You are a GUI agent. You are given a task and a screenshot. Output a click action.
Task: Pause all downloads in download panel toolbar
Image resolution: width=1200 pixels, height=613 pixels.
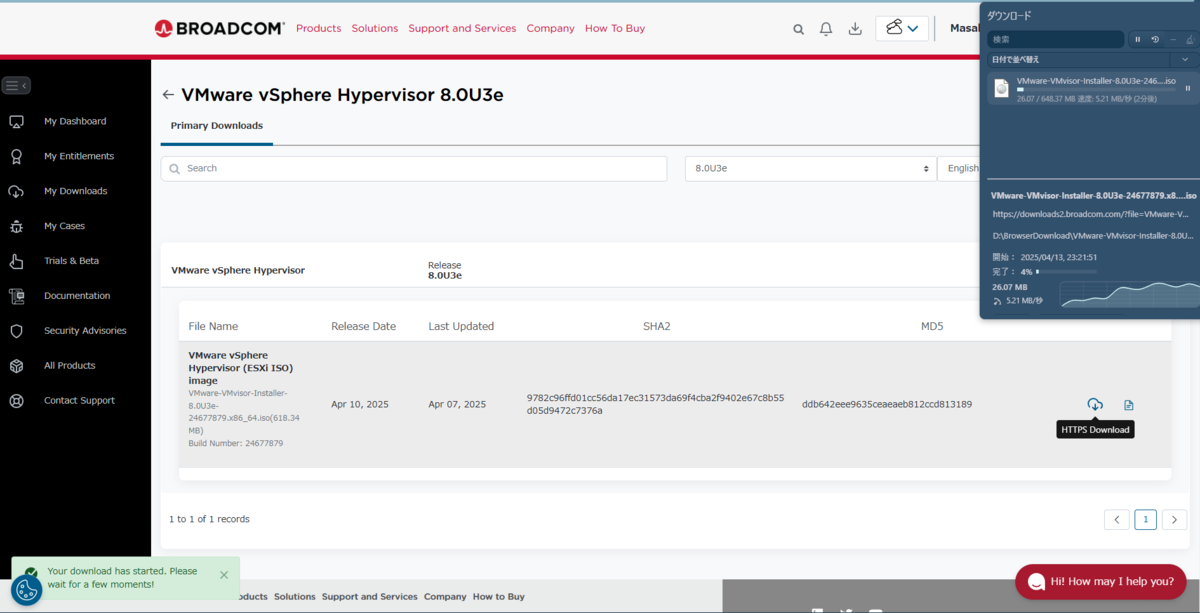coord(1138,39)
